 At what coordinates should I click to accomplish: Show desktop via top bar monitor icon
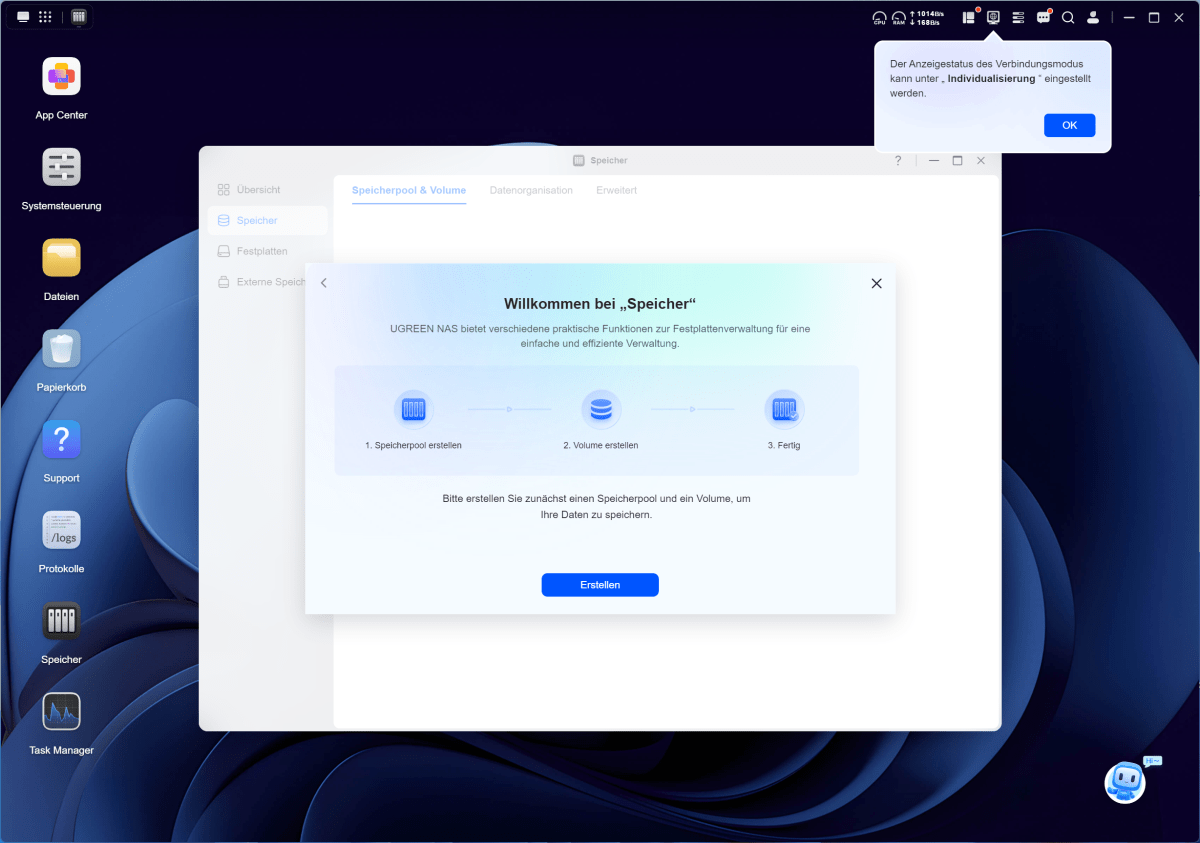[23, 17]
